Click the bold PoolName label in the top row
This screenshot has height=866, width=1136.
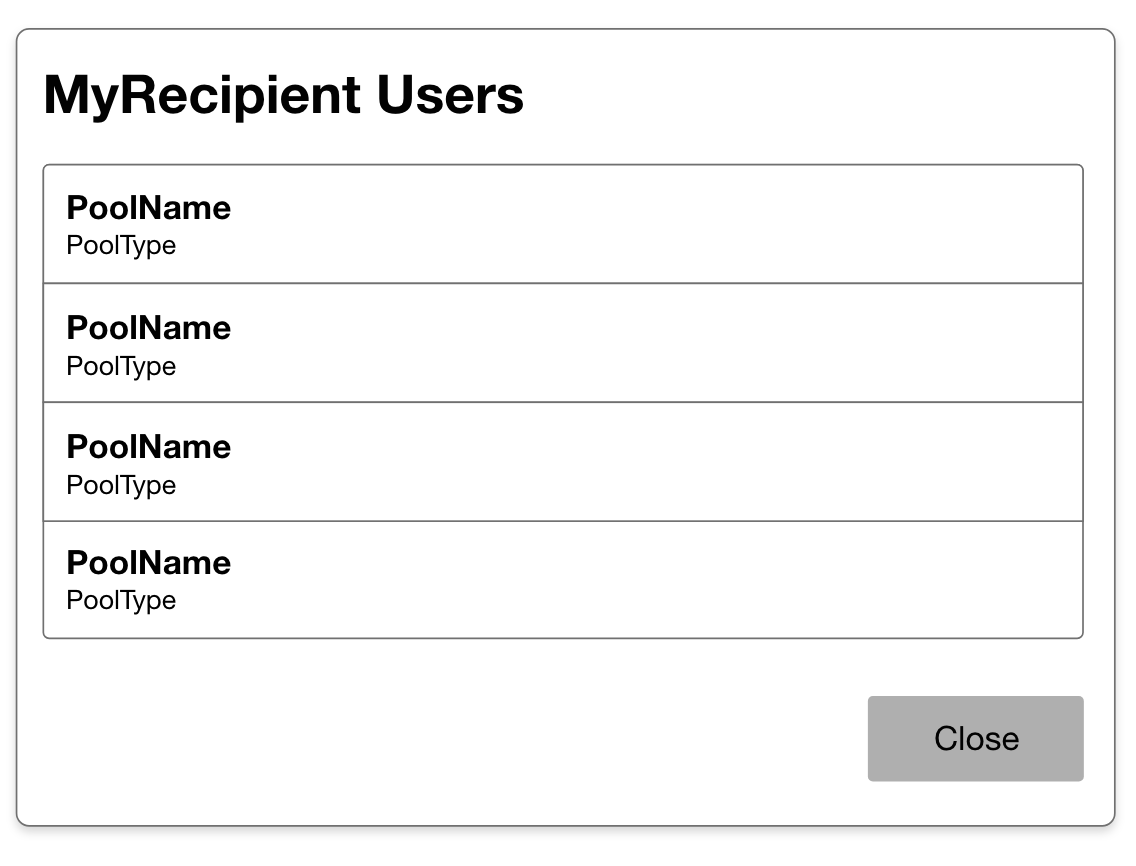148,208
